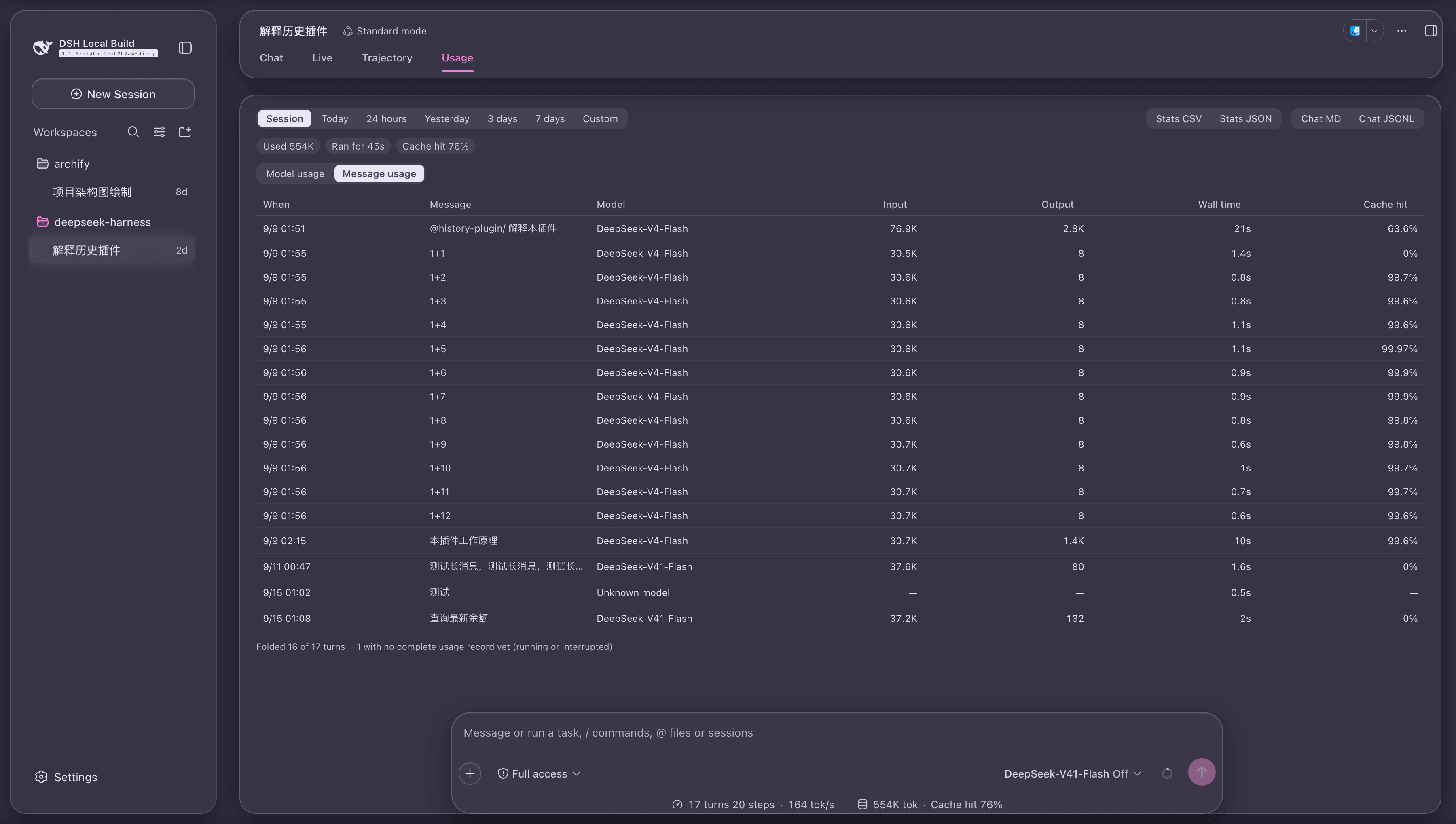Screen dimensions: 1456x824
Task: Click the Wall time column header
Action: (x=1219, y=204)
